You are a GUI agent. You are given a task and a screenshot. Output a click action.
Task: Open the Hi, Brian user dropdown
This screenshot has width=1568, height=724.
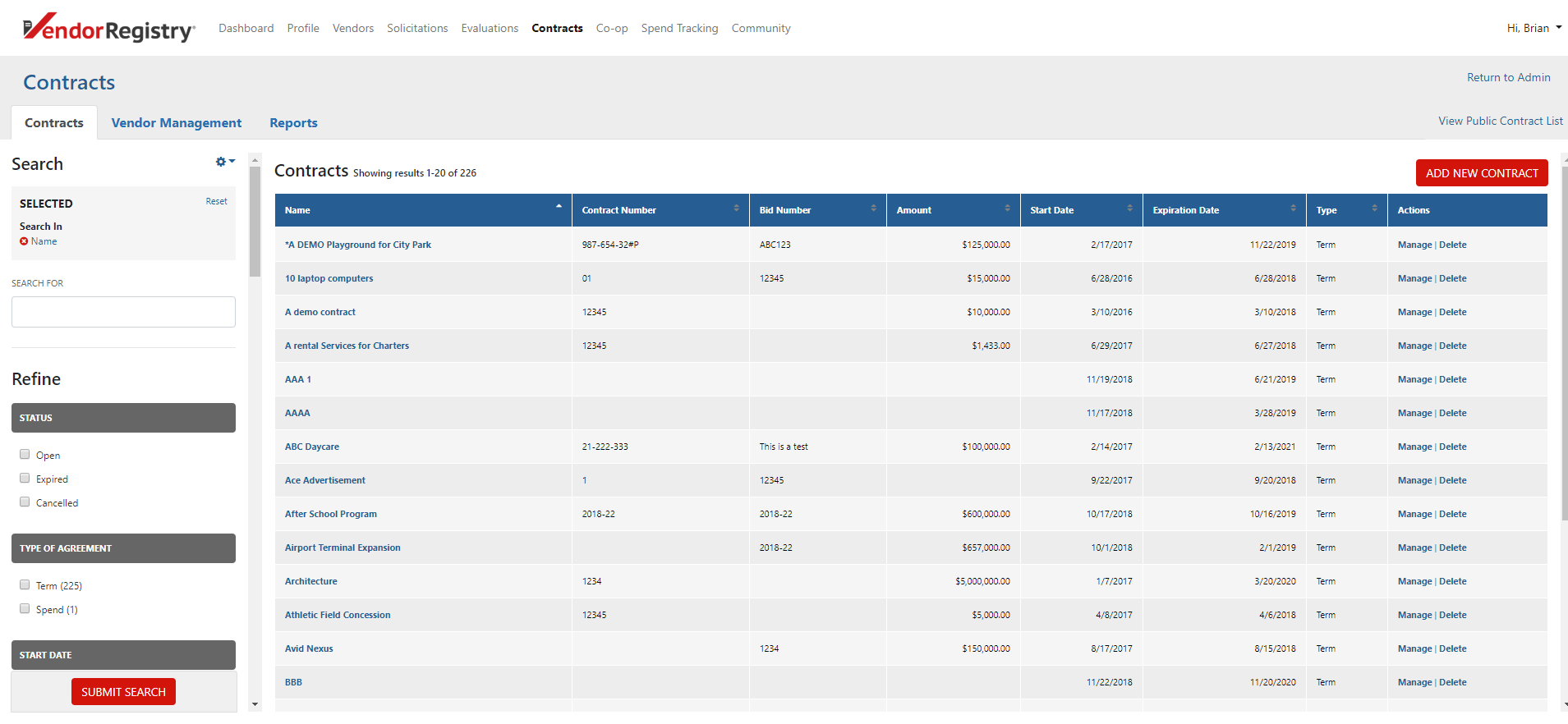pos(1534,28)
